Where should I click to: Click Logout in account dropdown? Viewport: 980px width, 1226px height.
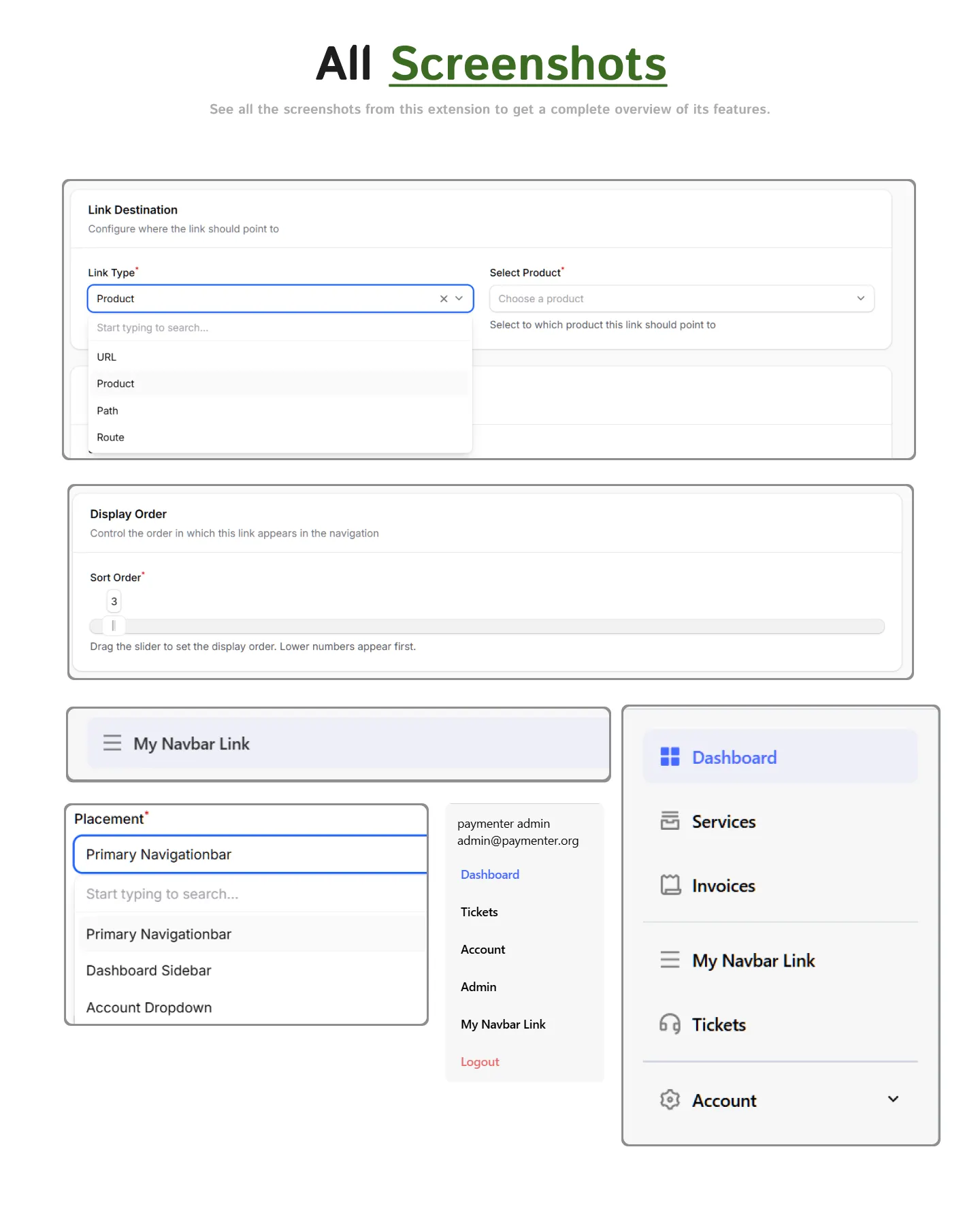click(480, 1062)
